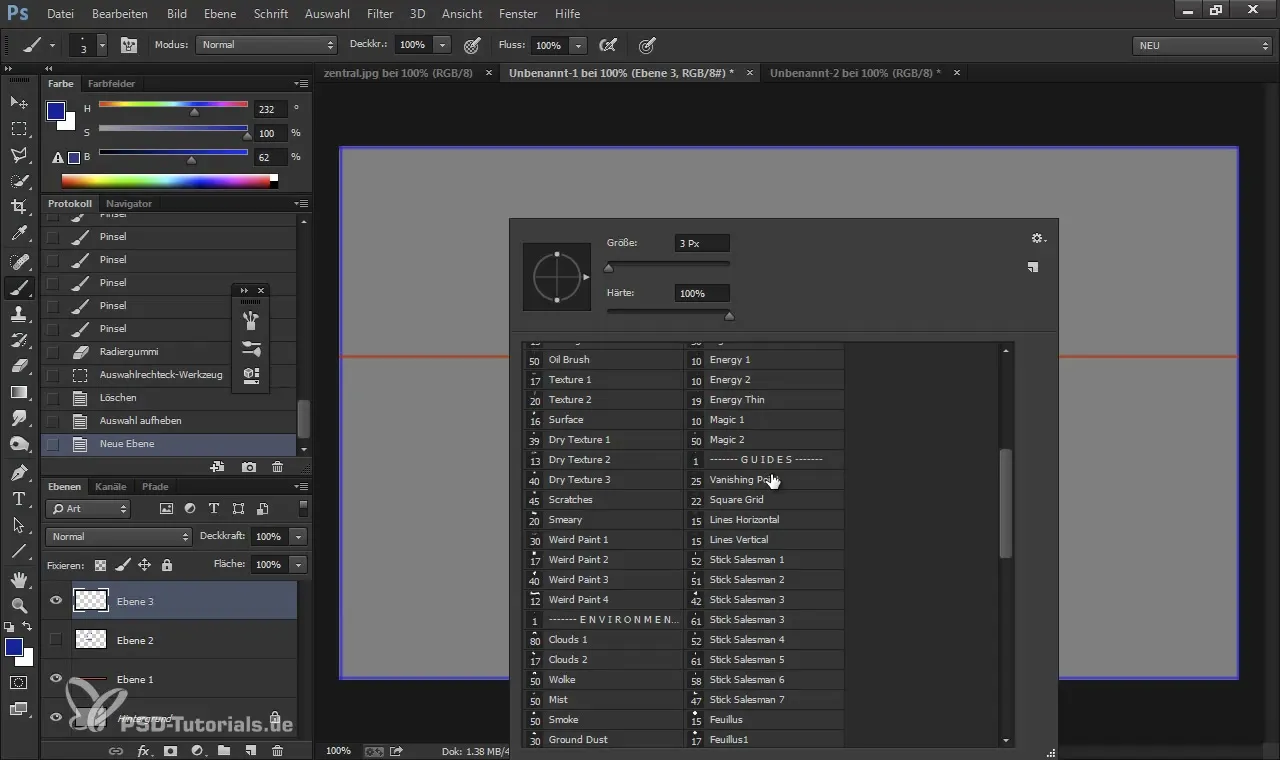Open layer Fläche dropdown arrow

point(298,565)
